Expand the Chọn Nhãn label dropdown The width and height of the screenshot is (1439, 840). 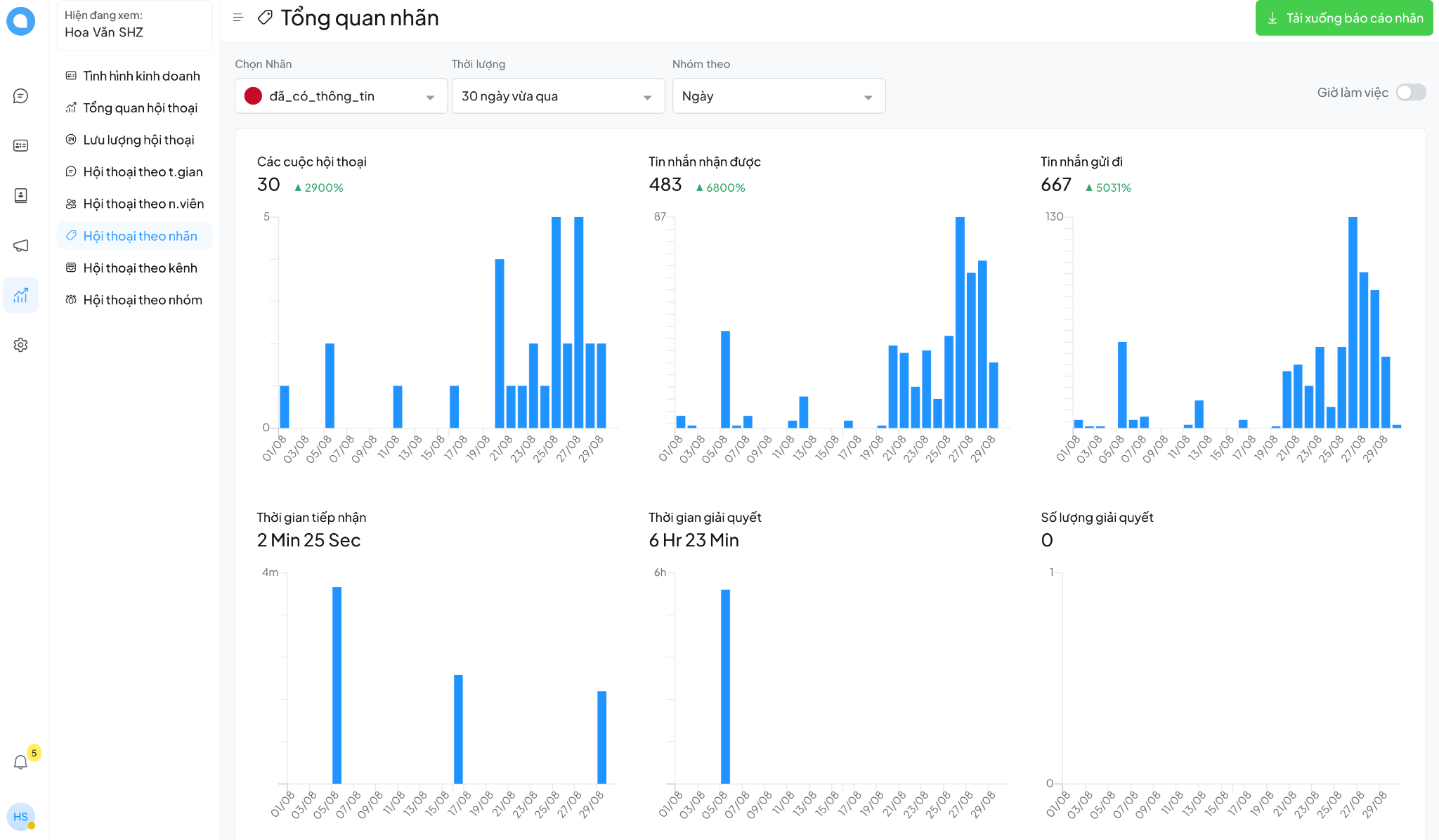click(x=341, y=96)
